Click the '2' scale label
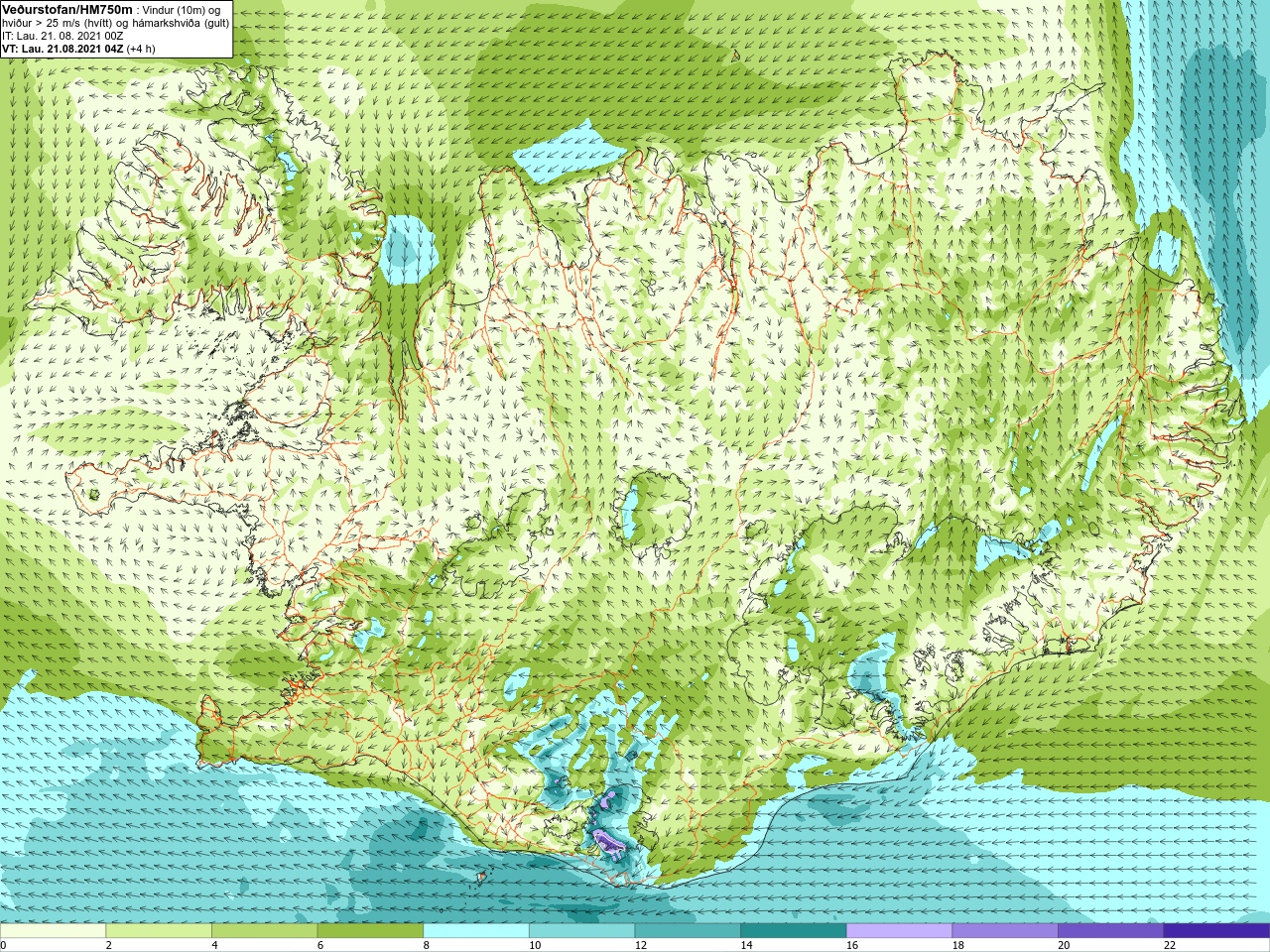 coord(109,945)
